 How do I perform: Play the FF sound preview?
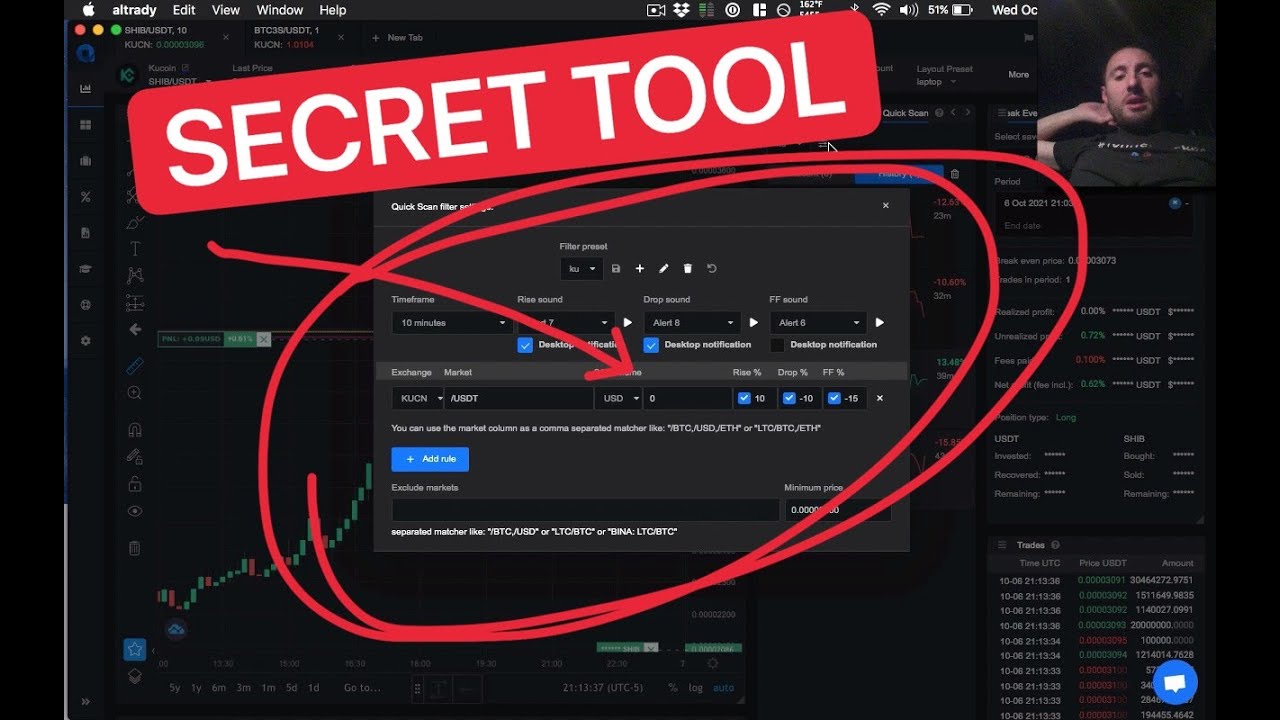pos(880,323)
